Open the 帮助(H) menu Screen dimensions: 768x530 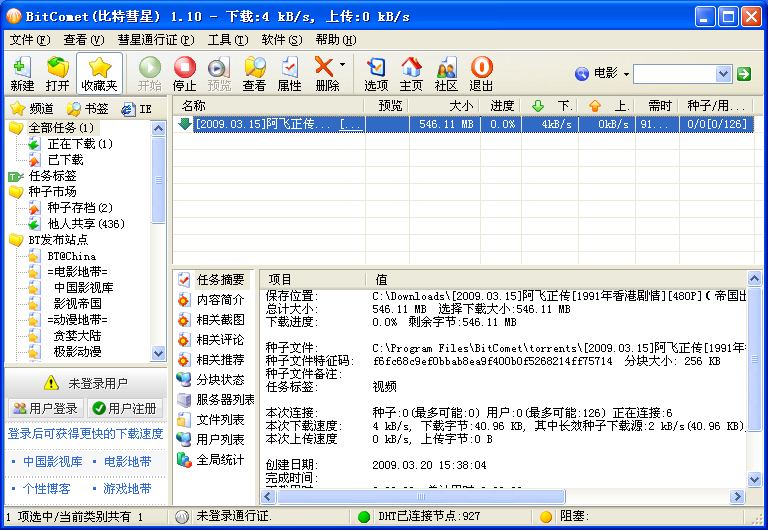(x=336, y=40)
